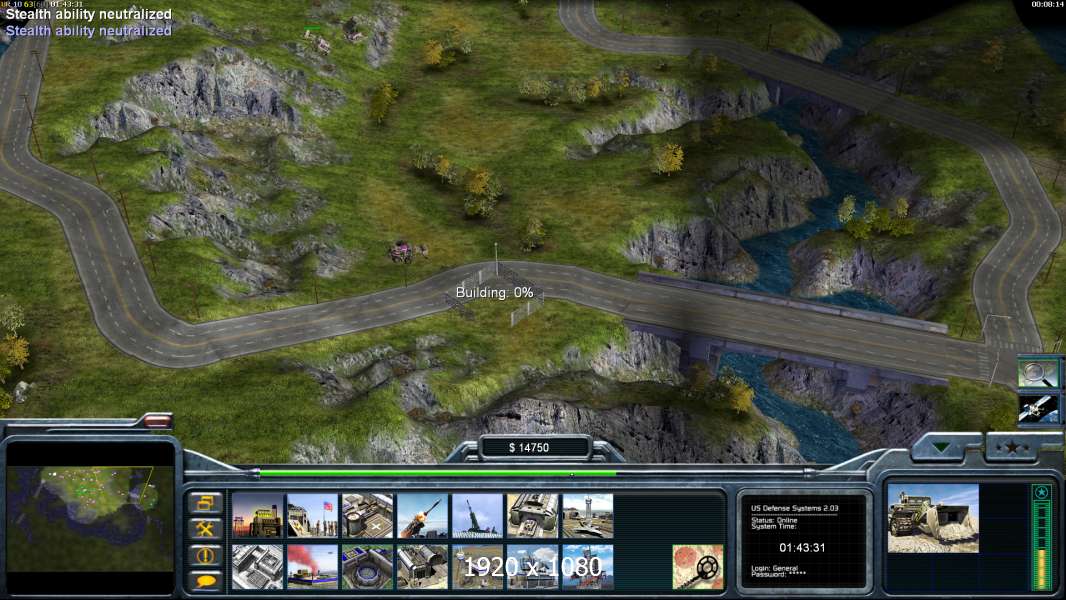
Task: Click the magnifying glass shortcut icon
Action: [x=1038, y=373]
